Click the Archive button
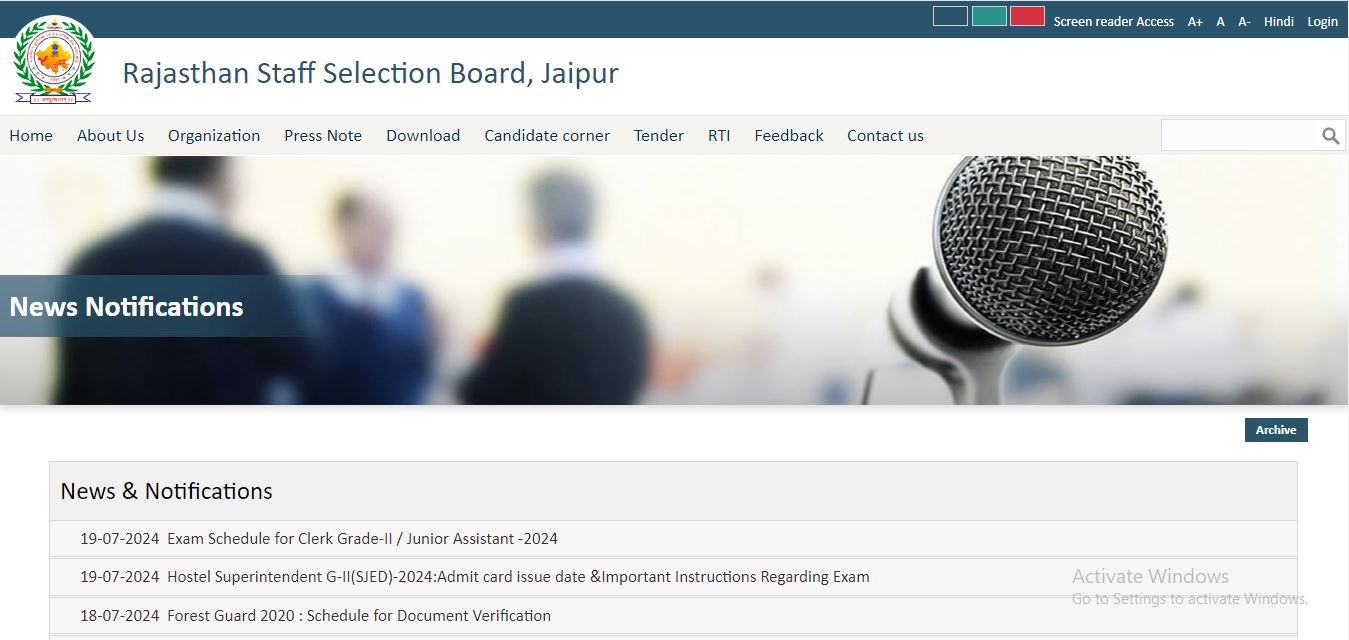The width and height of the screenshot is (1349, 640). (x=1275, y=430)
